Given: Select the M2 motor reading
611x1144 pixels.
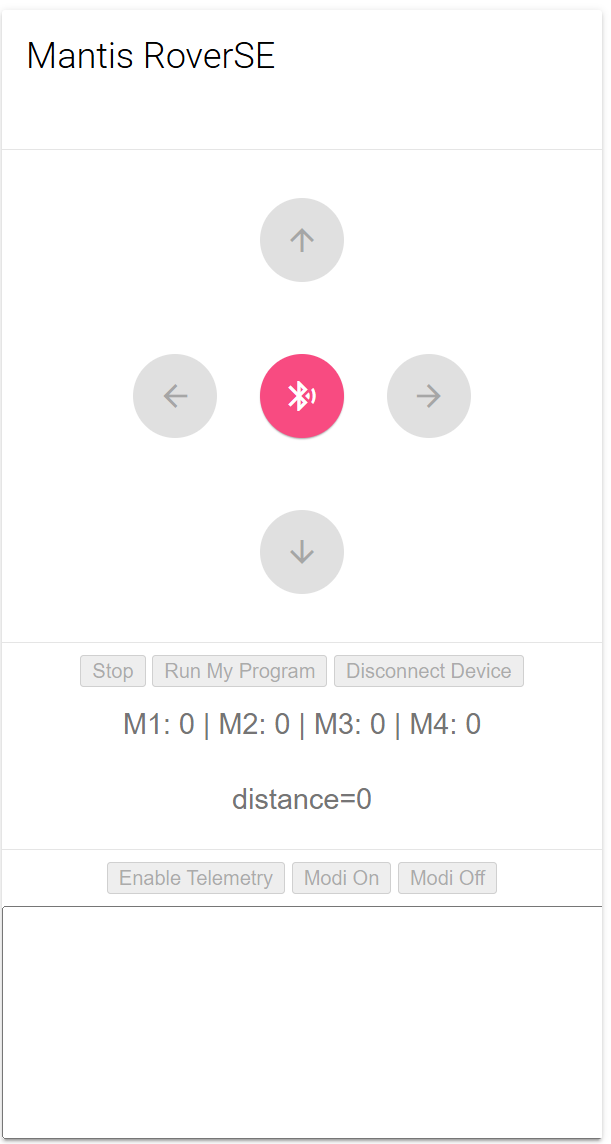Looking at the screenshot, I should (254, 725).
